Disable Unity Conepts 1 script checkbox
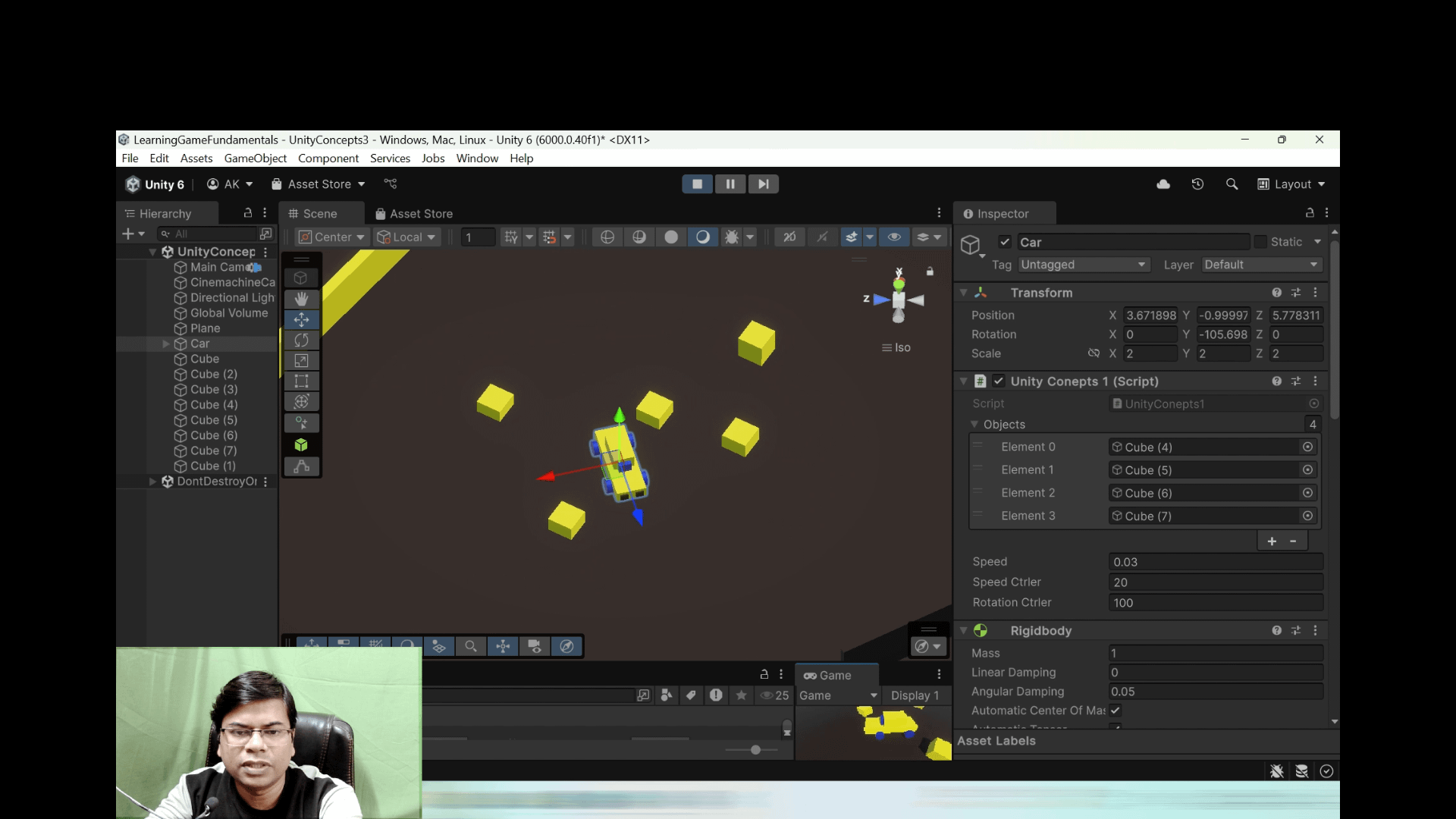The height and width of the screenshot is (819, 1456). tap(999, 381)
